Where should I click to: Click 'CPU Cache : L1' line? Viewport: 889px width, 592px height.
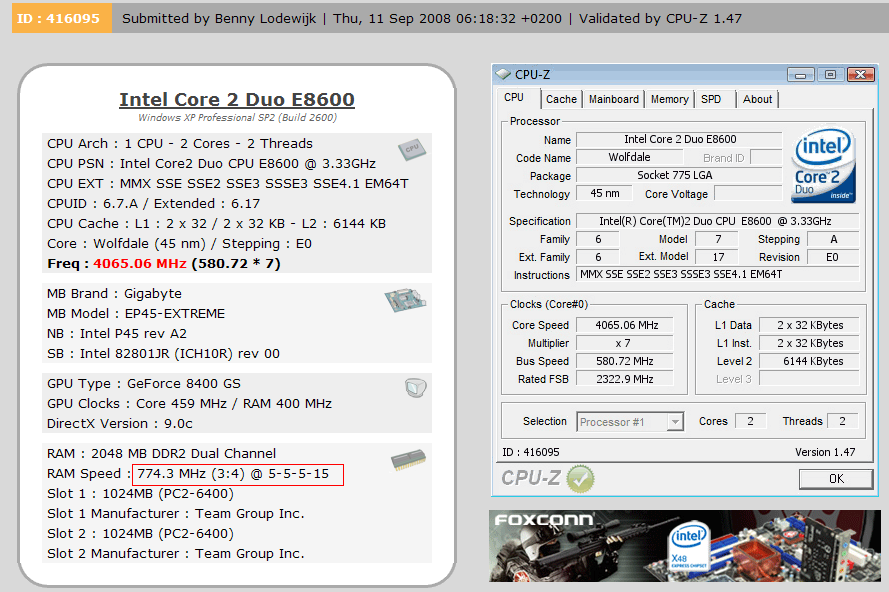(217, 224)
